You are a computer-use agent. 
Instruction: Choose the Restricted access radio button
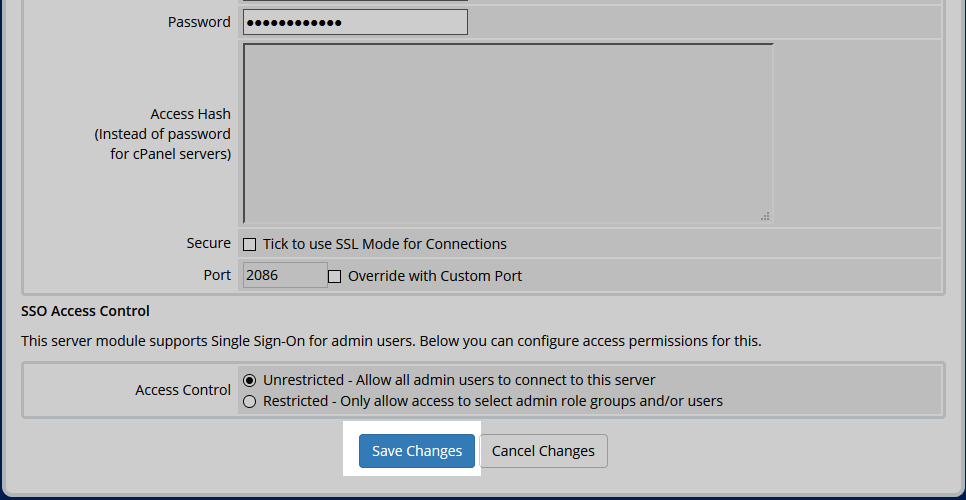coord(250,401)
